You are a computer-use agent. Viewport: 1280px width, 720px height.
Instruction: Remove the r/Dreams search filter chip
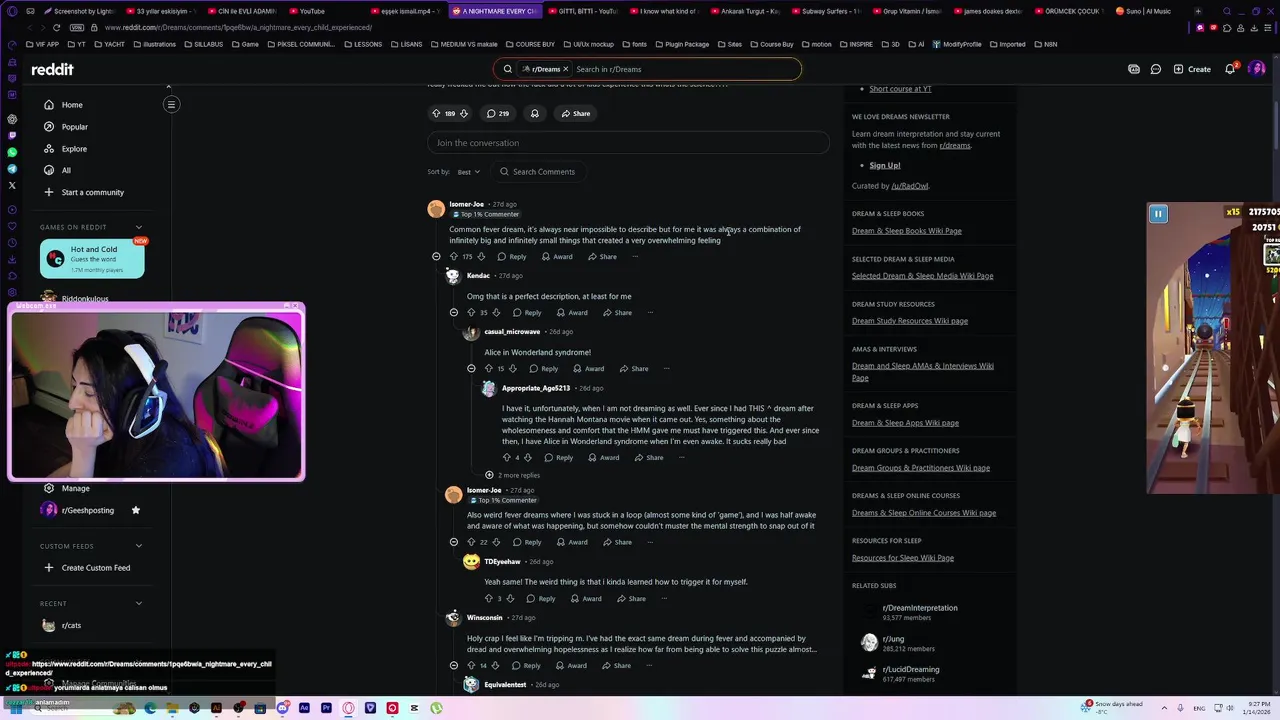click(565, 69)
